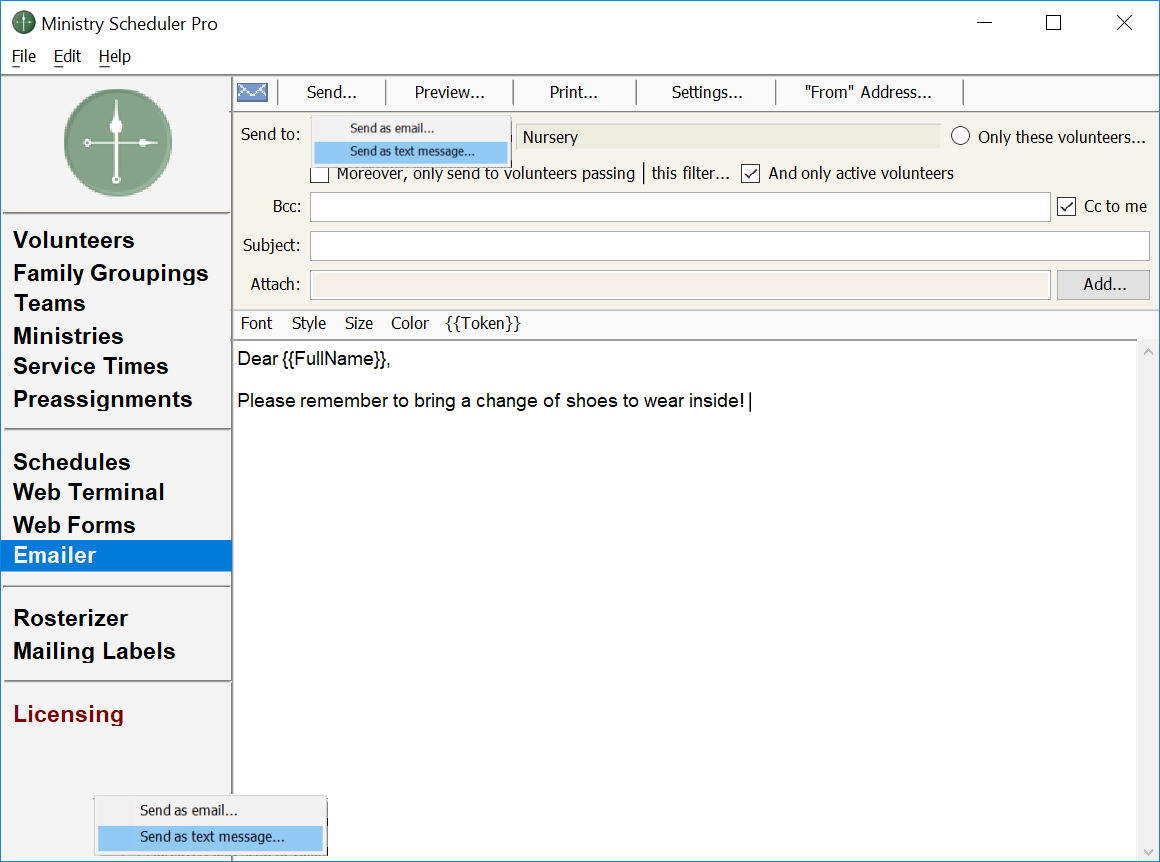Click the Add... attachment button

click(1104, 284)
